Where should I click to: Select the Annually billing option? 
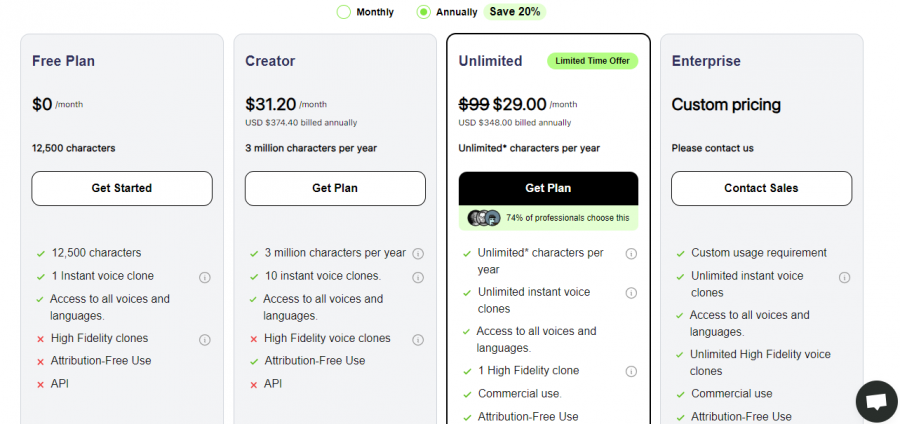tap(424, 12)
